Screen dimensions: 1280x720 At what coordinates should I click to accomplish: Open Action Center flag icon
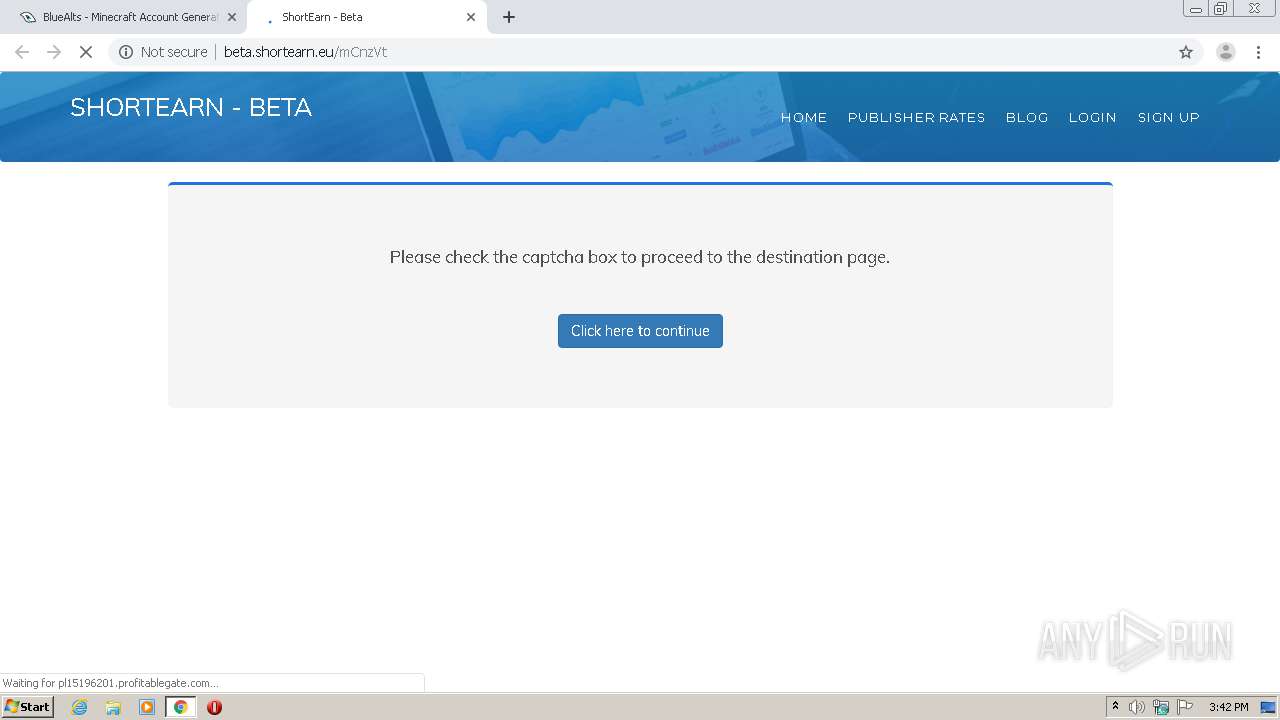[1185, 707]
